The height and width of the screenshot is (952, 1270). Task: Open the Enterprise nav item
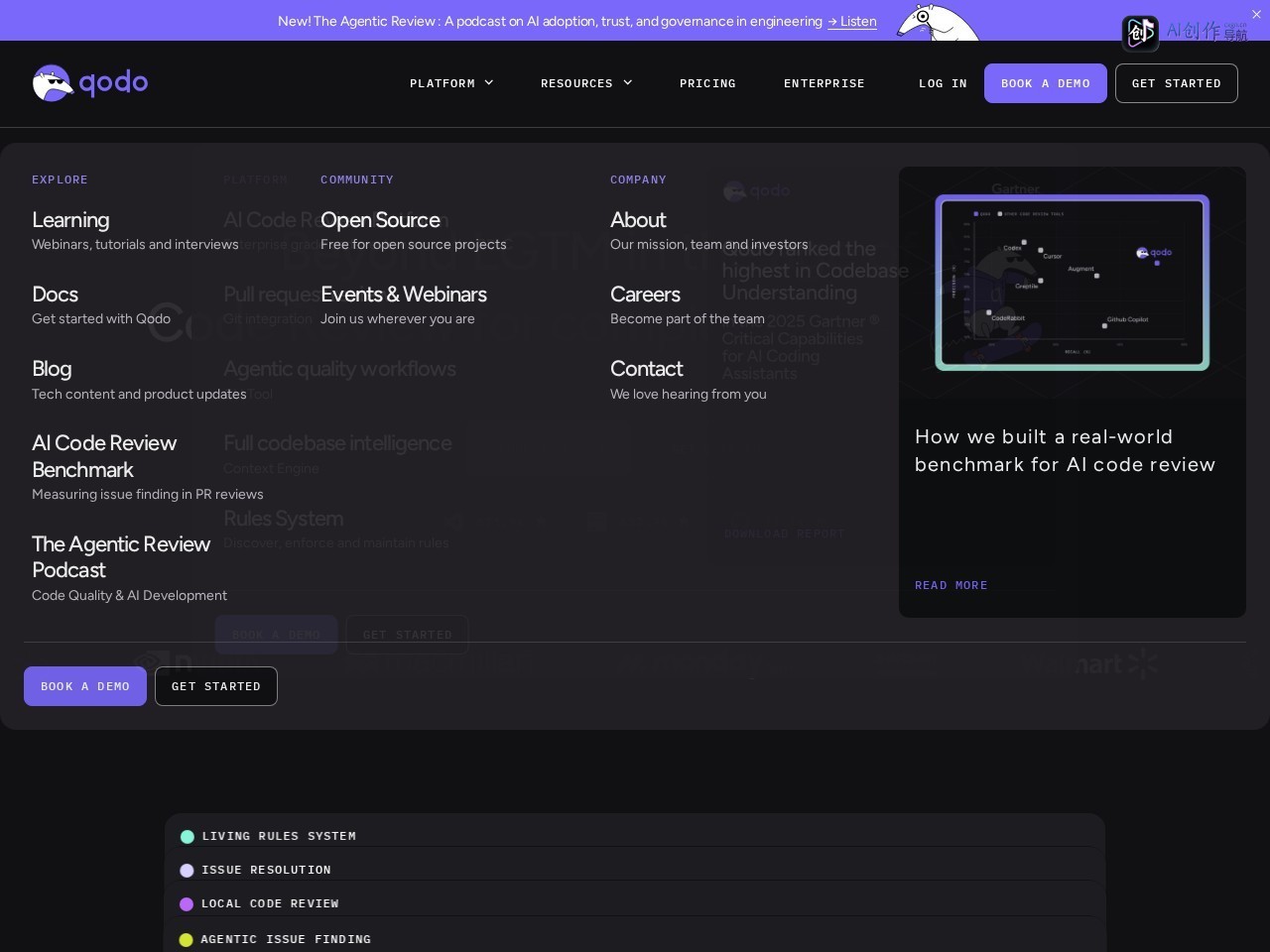coord(825,83)
